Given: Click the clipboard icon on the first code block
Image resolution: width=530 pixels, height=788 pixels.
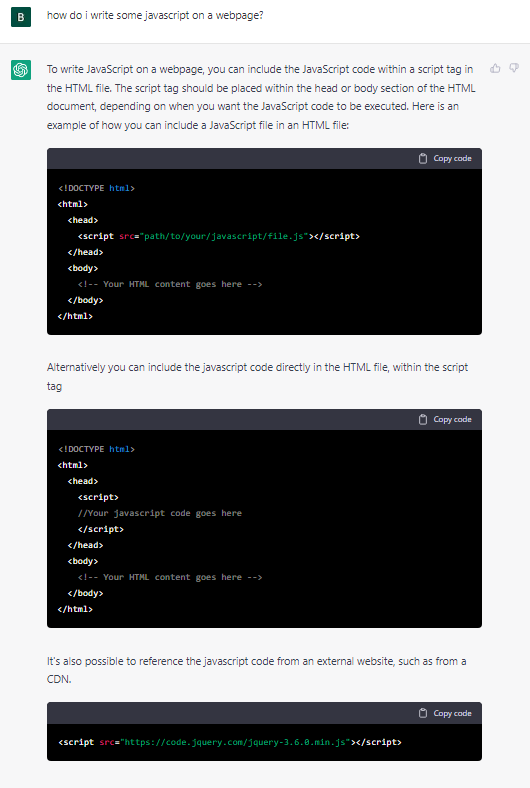Looking at the screenshot, I should [x=423, y=158].
